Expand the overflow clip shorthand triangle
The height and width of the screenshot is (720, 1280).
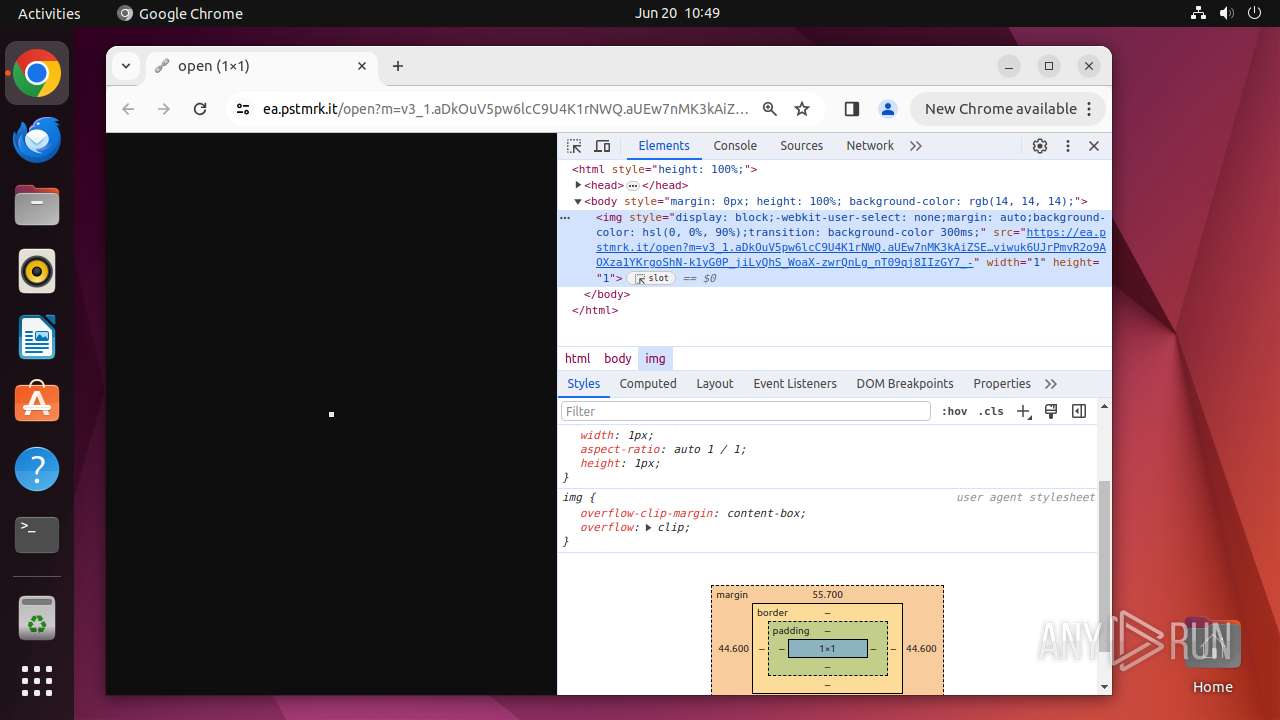coord(648,527)
